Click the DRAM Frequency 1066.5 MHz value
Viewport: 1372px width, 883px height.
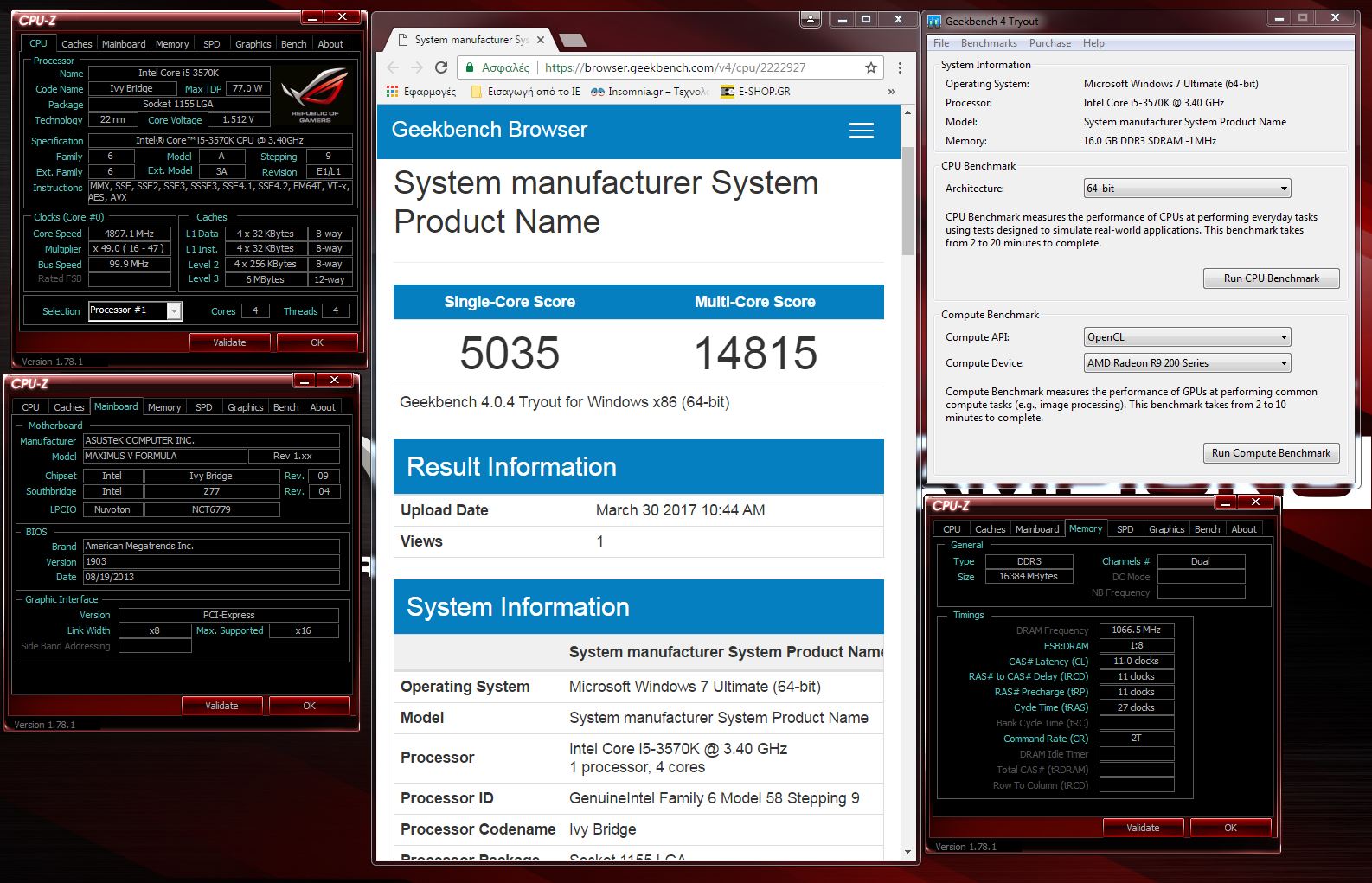click(1137, 630)
